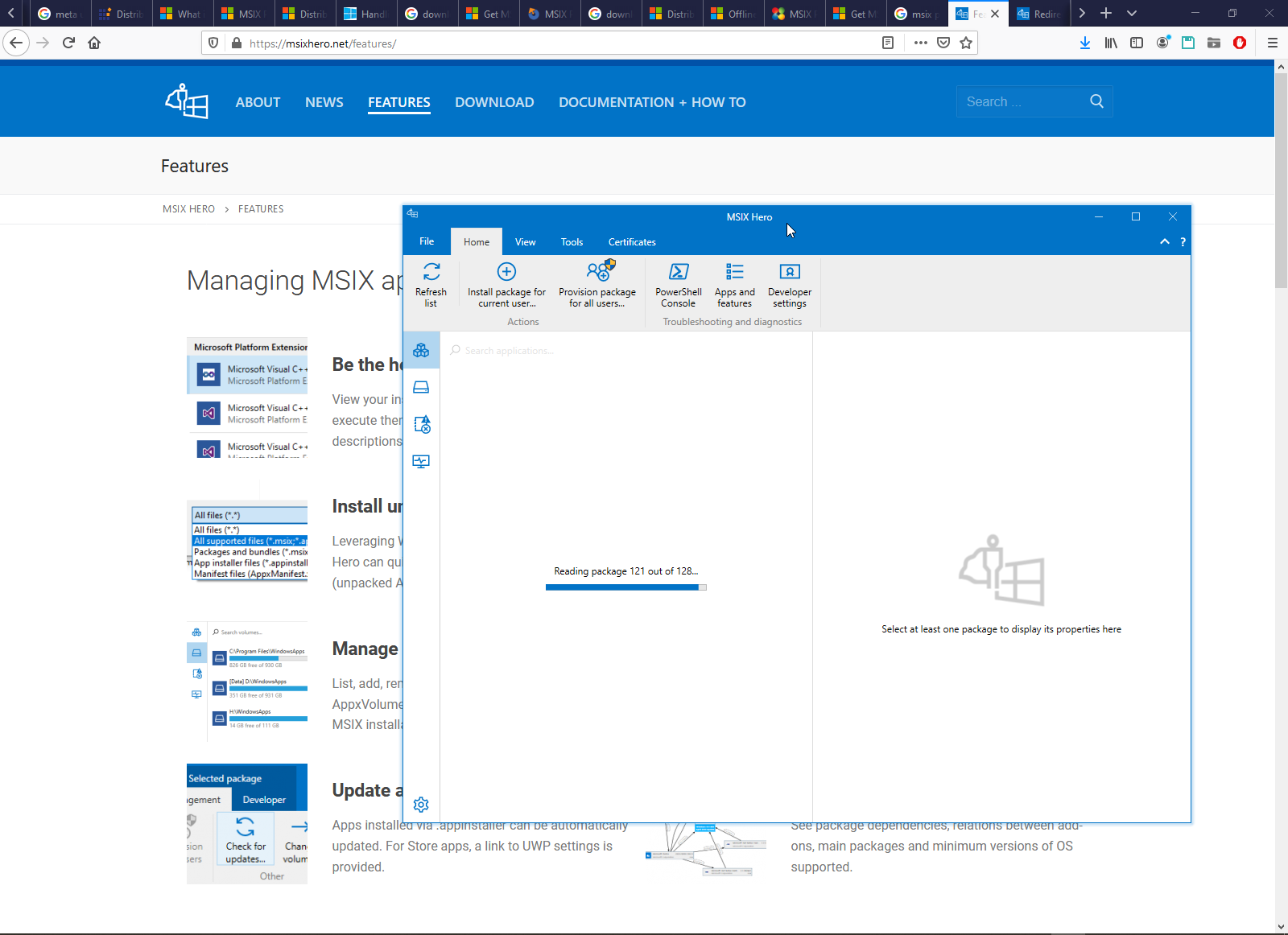
Task: Open the Microsoft Visual C++ packages thumbnail
Action: pyautogui.click(x=247, y=397)
